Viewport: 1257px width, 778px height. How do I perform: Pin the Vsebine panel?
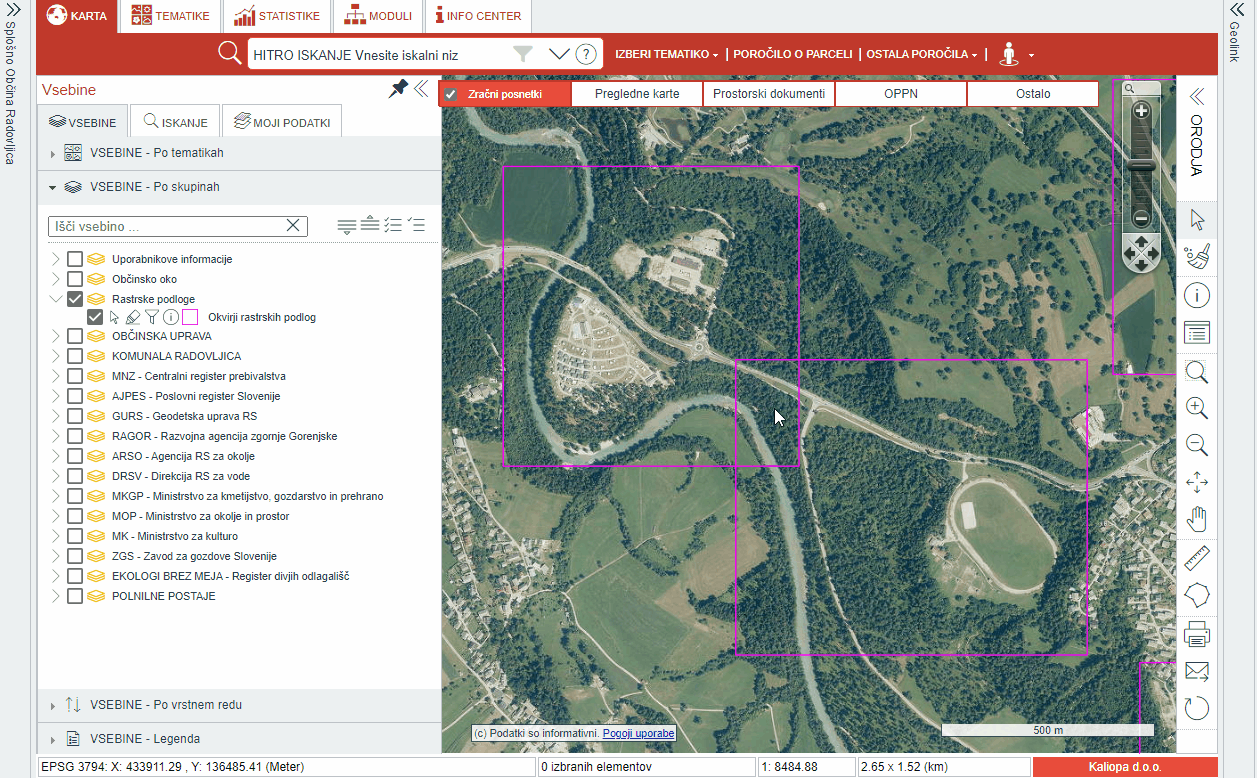[398, 89]
